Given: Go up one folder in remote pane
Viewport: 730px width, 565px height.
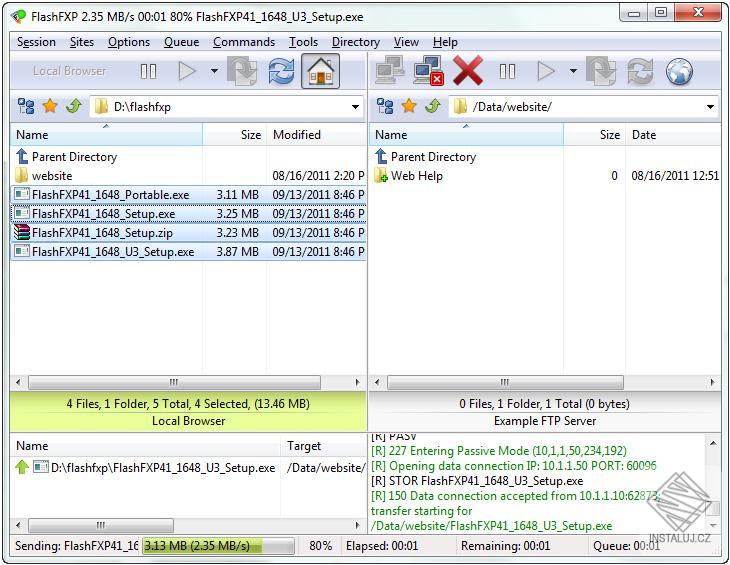Looking at the screenshot, I should tap(433, 107).
